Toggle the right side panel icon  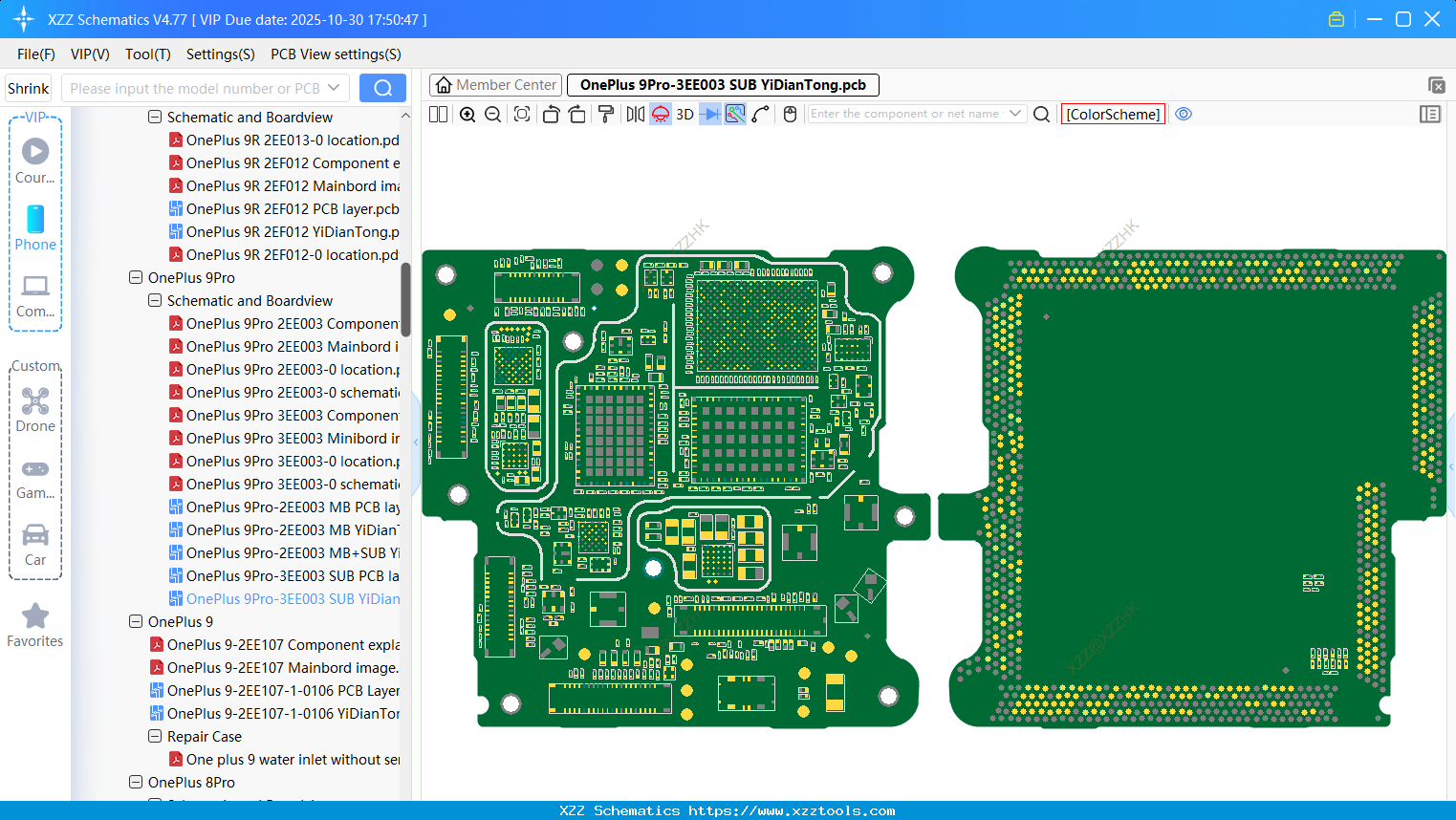coord(1430,115)
